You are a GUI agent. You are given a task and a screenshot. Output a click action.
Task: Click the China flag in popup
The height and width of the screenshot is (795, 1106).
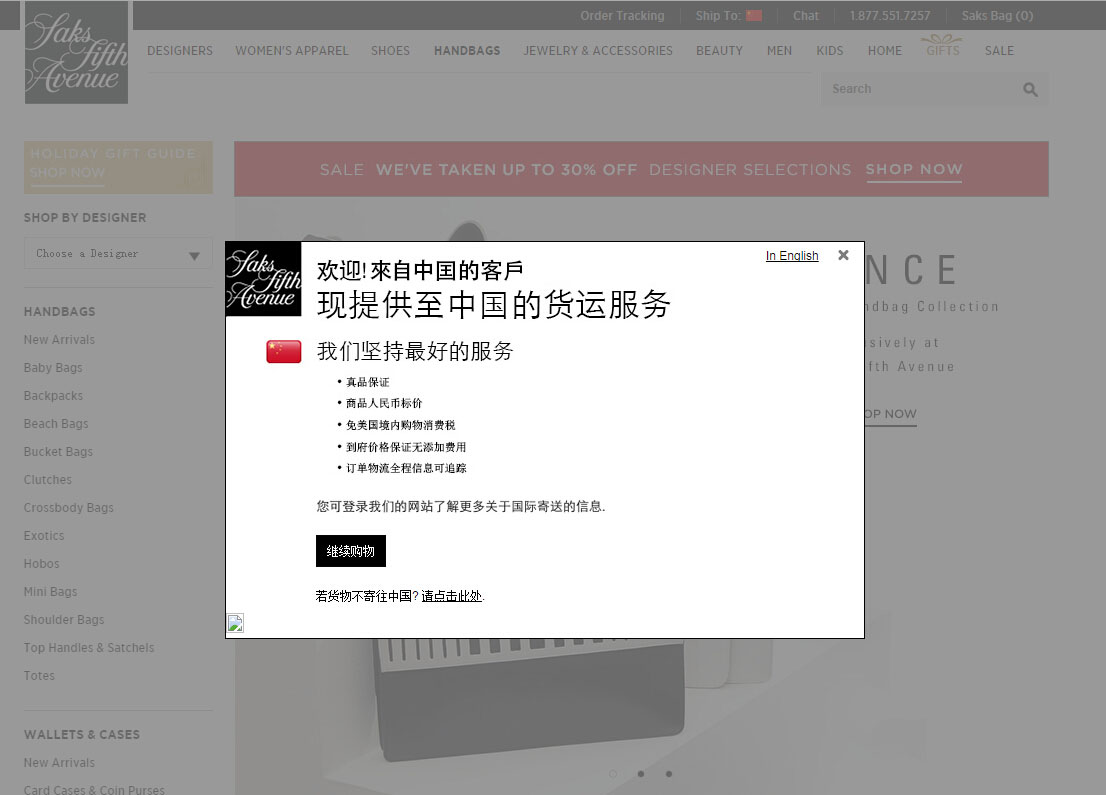pos(283,351)
